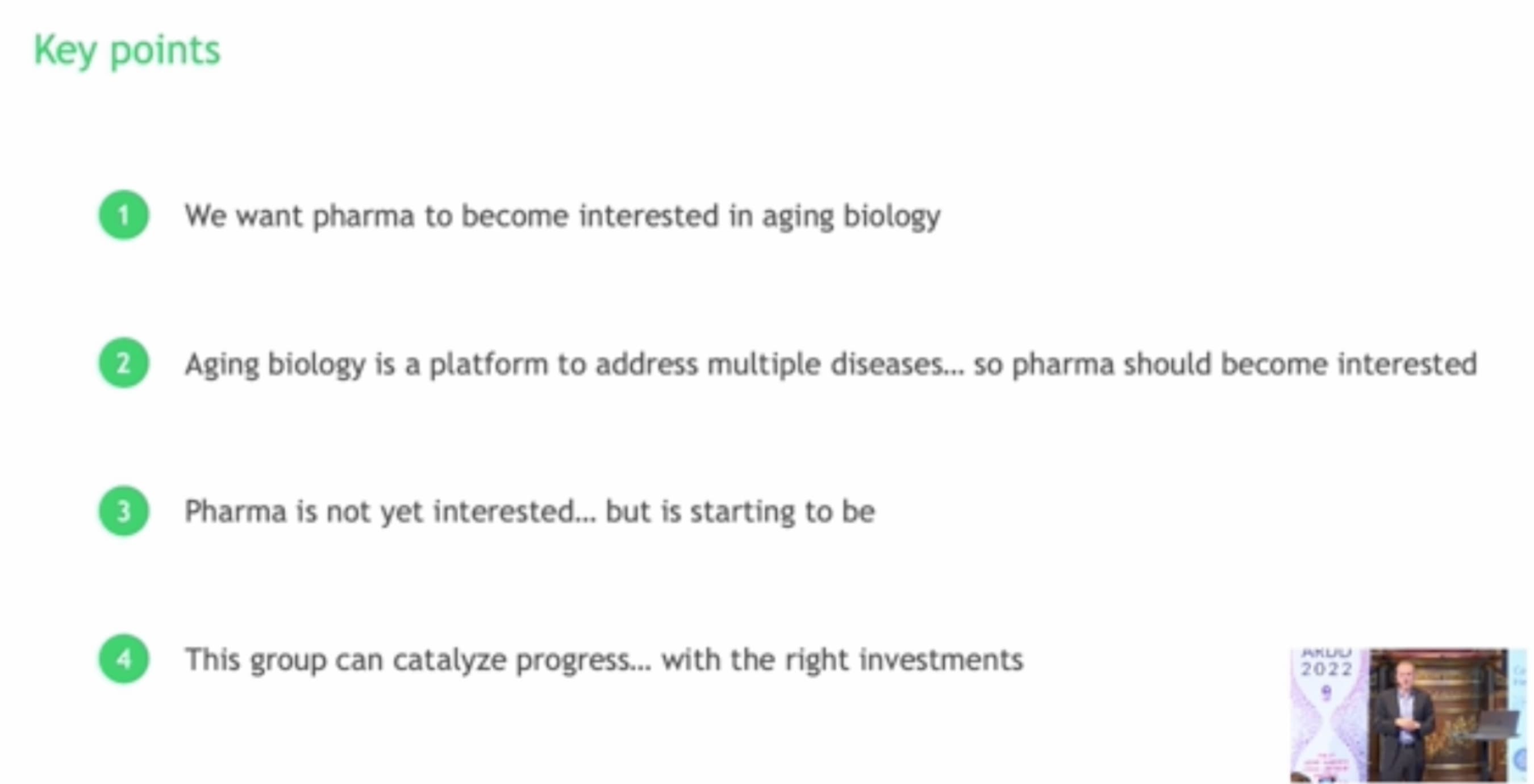Click 'Aging biology is a platform' text

click(x=366, y=364)
